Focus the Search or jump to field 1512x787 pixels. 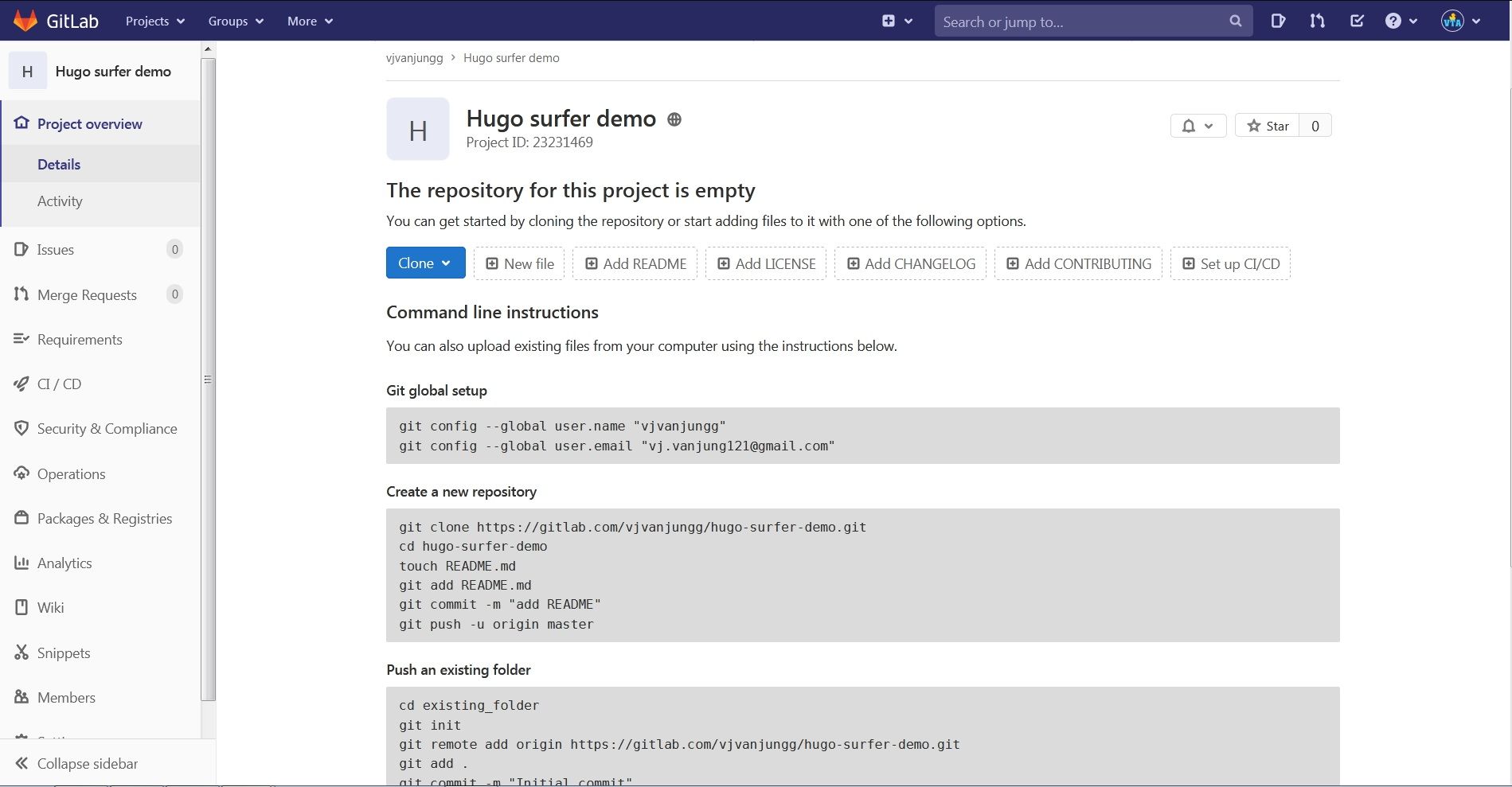click(x=1093, y=21)
